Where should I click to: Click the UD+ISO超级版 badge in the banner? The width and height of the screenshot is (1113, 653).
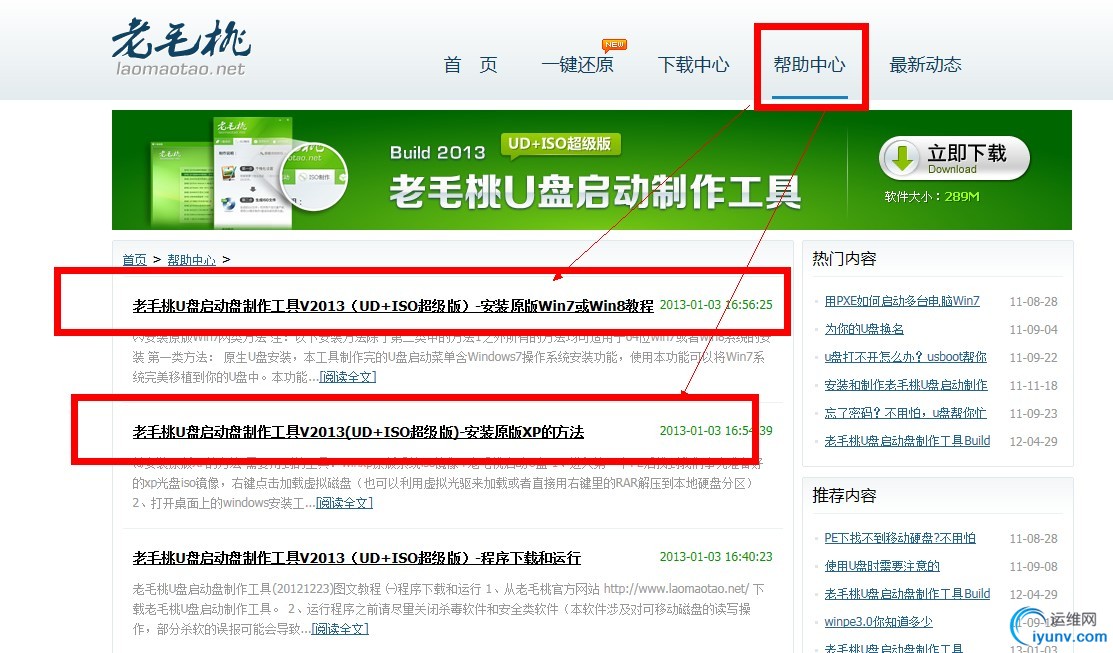[560, 144]
